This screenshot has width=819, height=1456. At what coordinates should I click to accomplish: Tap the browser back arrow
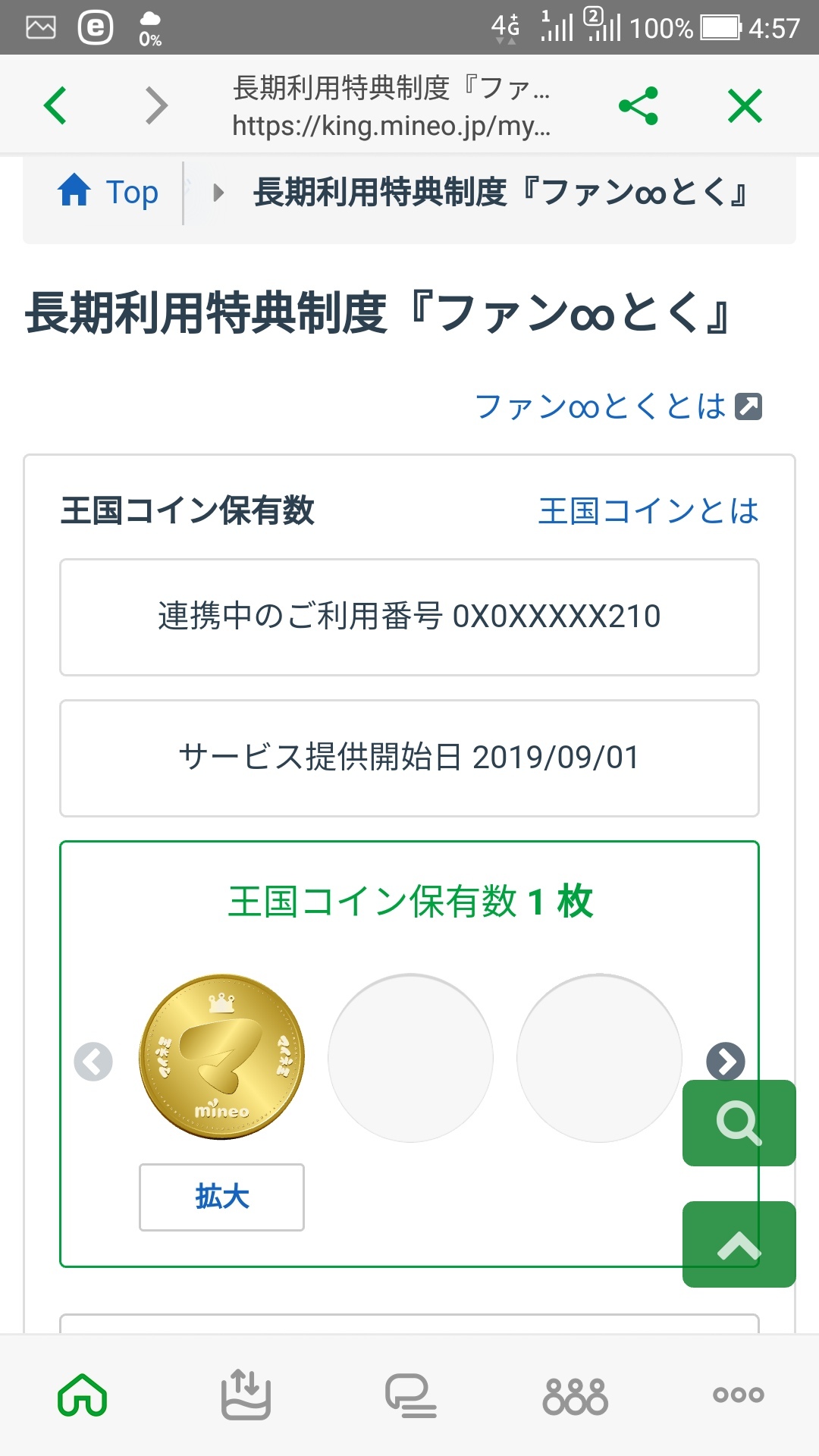55,105
